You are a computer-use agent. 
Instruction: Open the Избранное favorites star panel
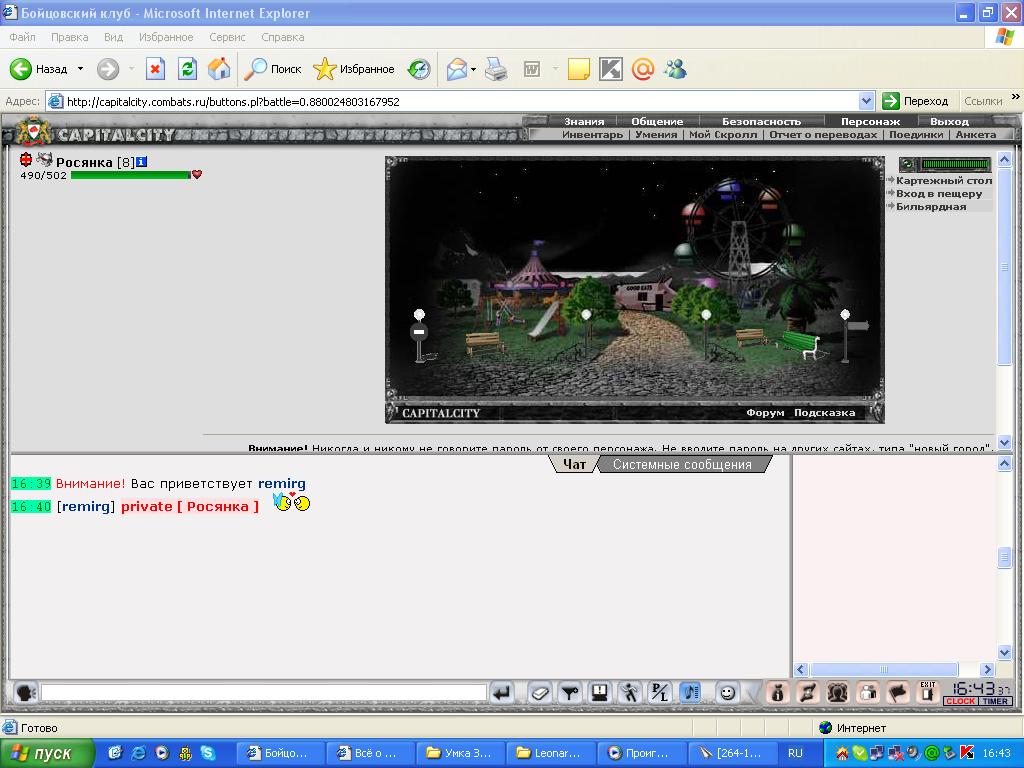pyautogui.click(x=354, y=69)
